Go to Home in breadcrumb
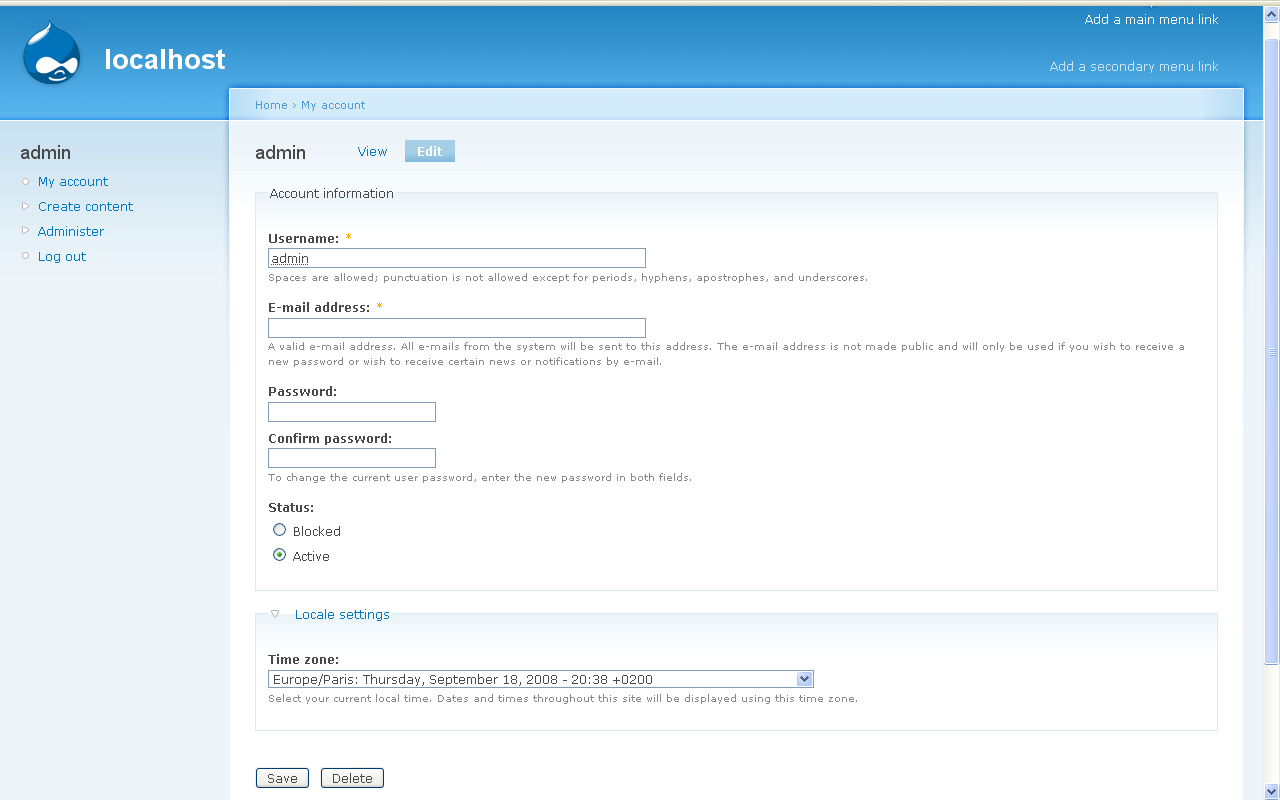Screen dimensions: 1280x800 [271, 105]
